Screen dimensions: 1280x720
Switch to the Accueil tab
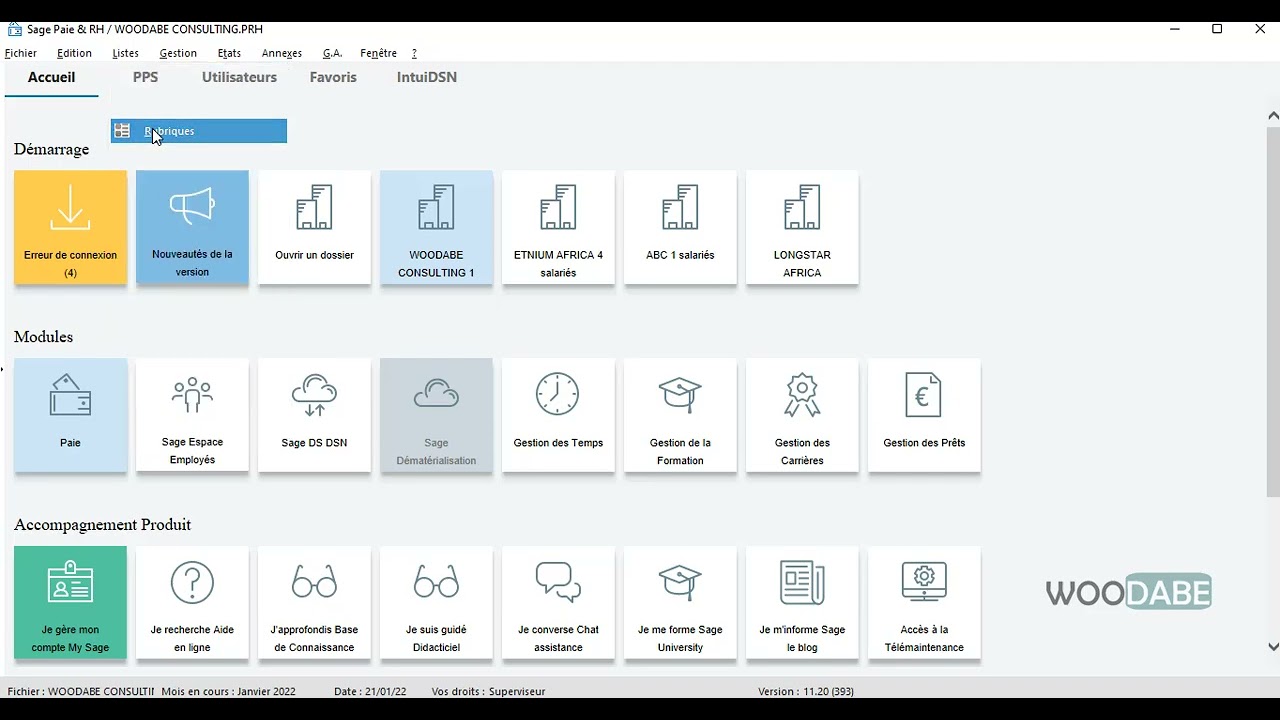(x=51, y=77)
